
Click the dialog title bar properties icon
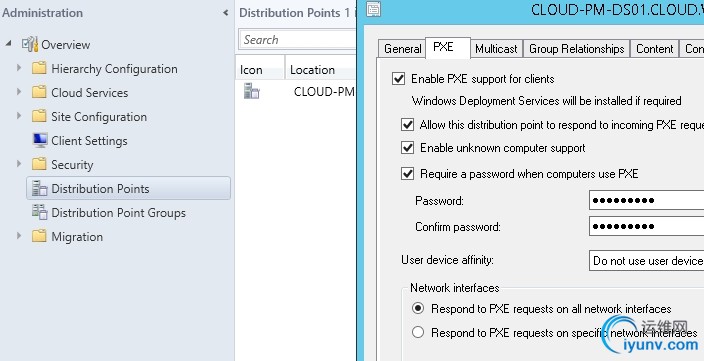[373, 9]
